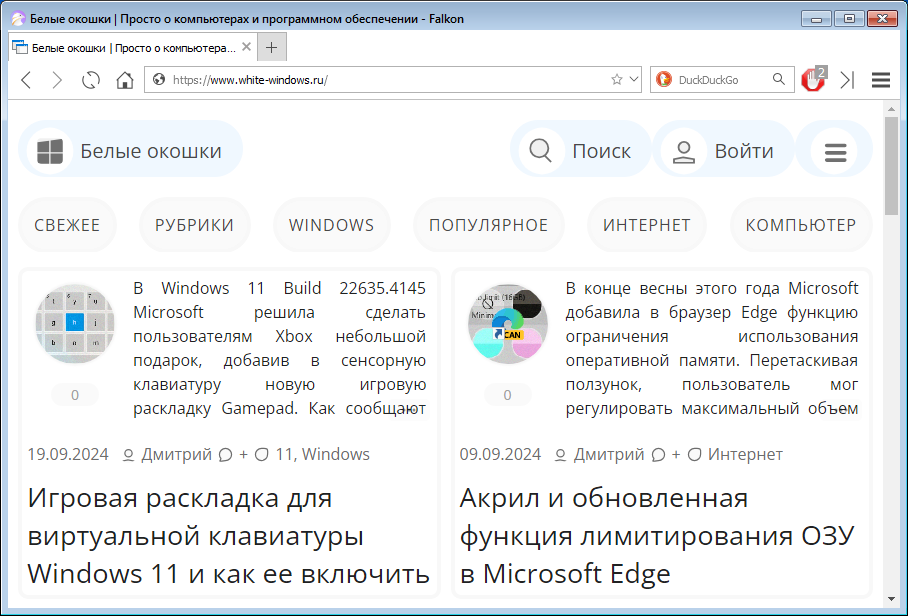The width and height of the screenshot is (908, 616).
Task: Click the Белые окошки site logo
Action: point(131,151)
